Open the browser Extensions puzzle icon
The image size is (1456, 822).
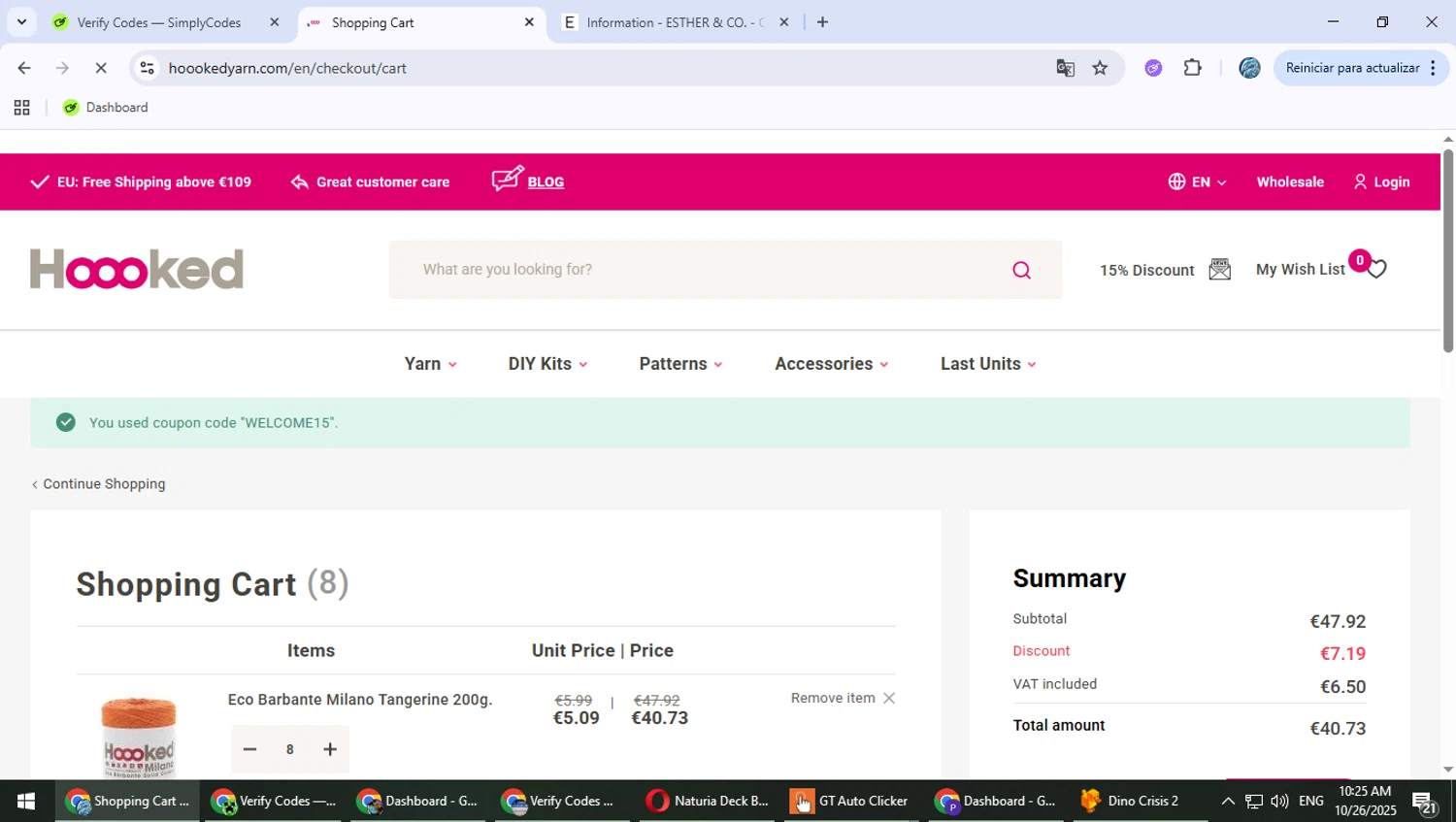(x=1192, y=68)
